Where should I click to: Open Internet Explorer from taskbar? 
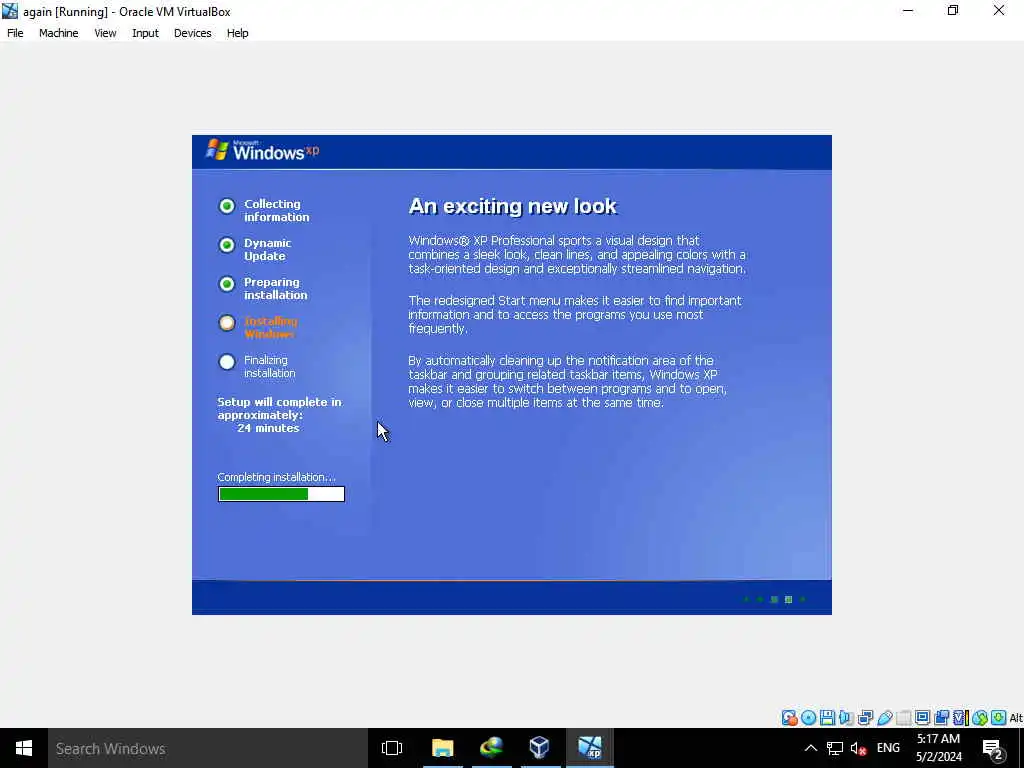pyautogui.click(x=491, y=748)
